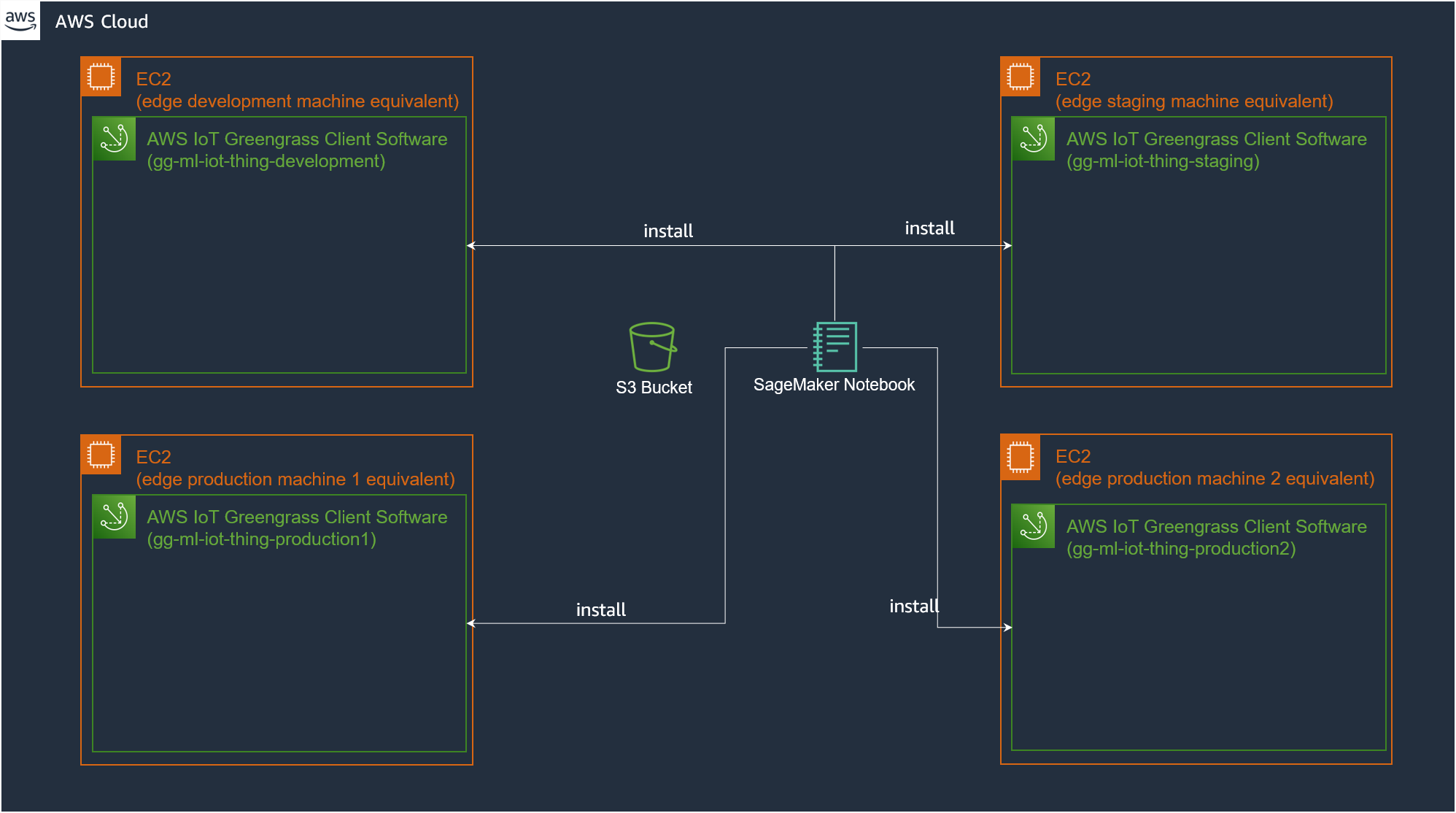
Task: Click Greengrass icon for gg-ml-iot-thing-production1
Action: tap(115, 517)
